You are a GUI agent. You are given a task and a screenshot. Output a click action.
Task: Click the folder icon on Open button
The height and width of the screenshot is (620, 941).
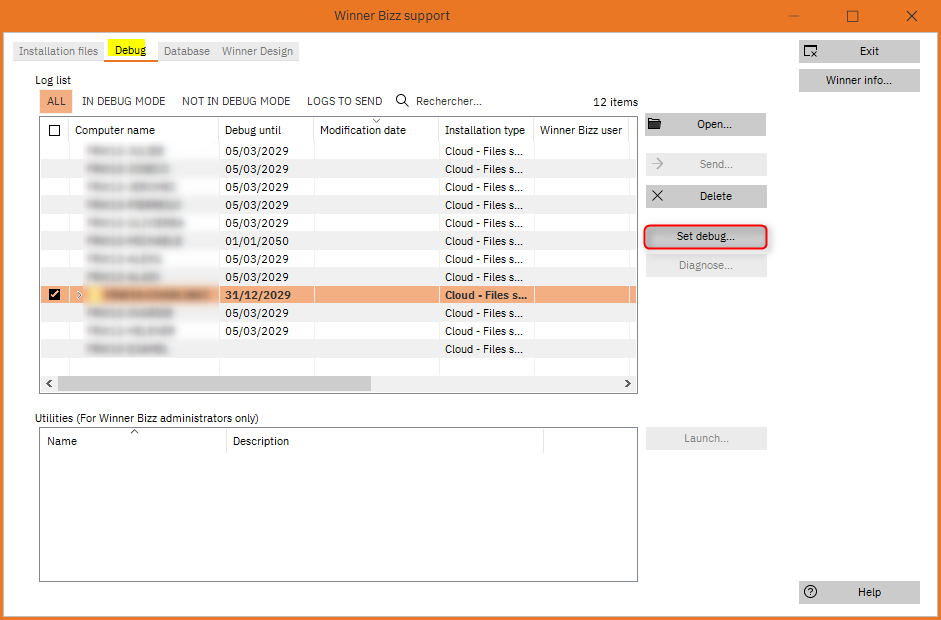[655, 124]
